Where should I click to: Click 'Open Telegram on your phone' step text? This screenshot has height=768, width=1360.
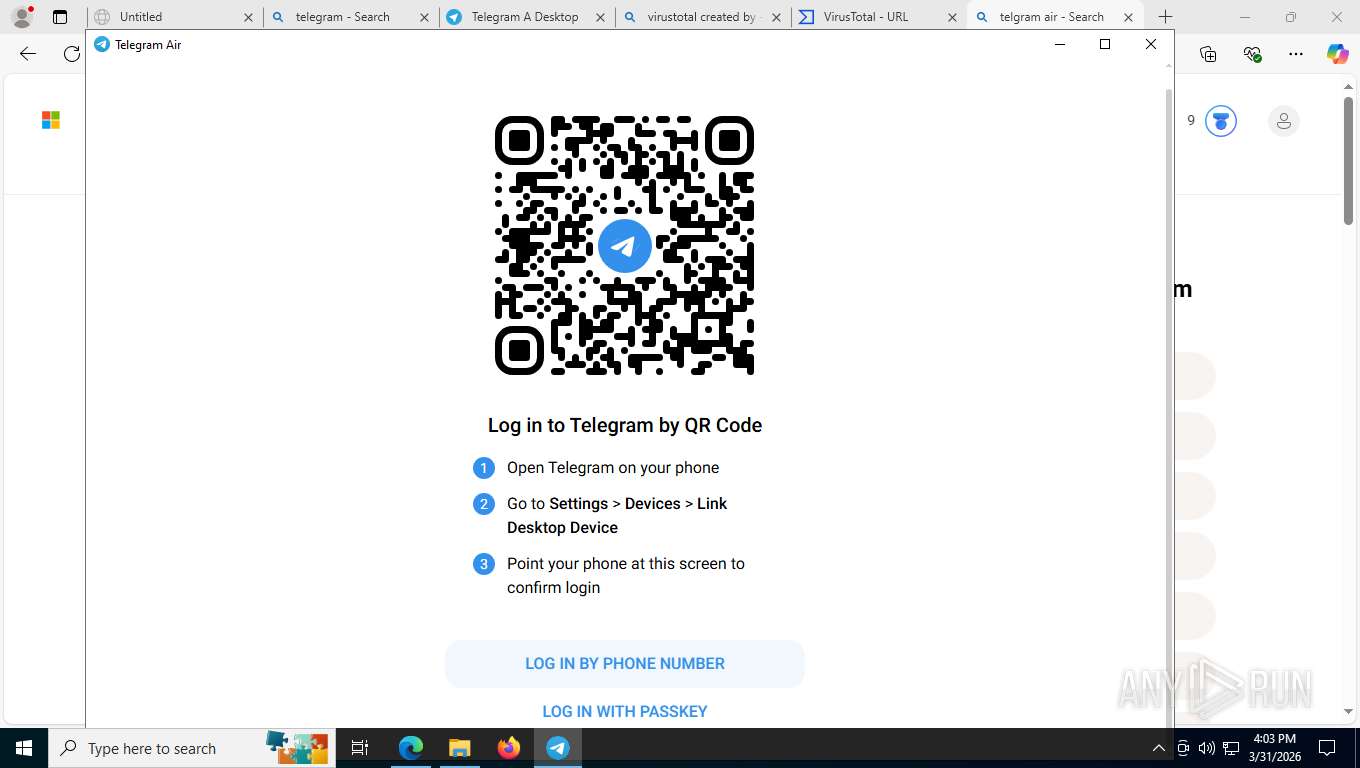pos(613,468)
